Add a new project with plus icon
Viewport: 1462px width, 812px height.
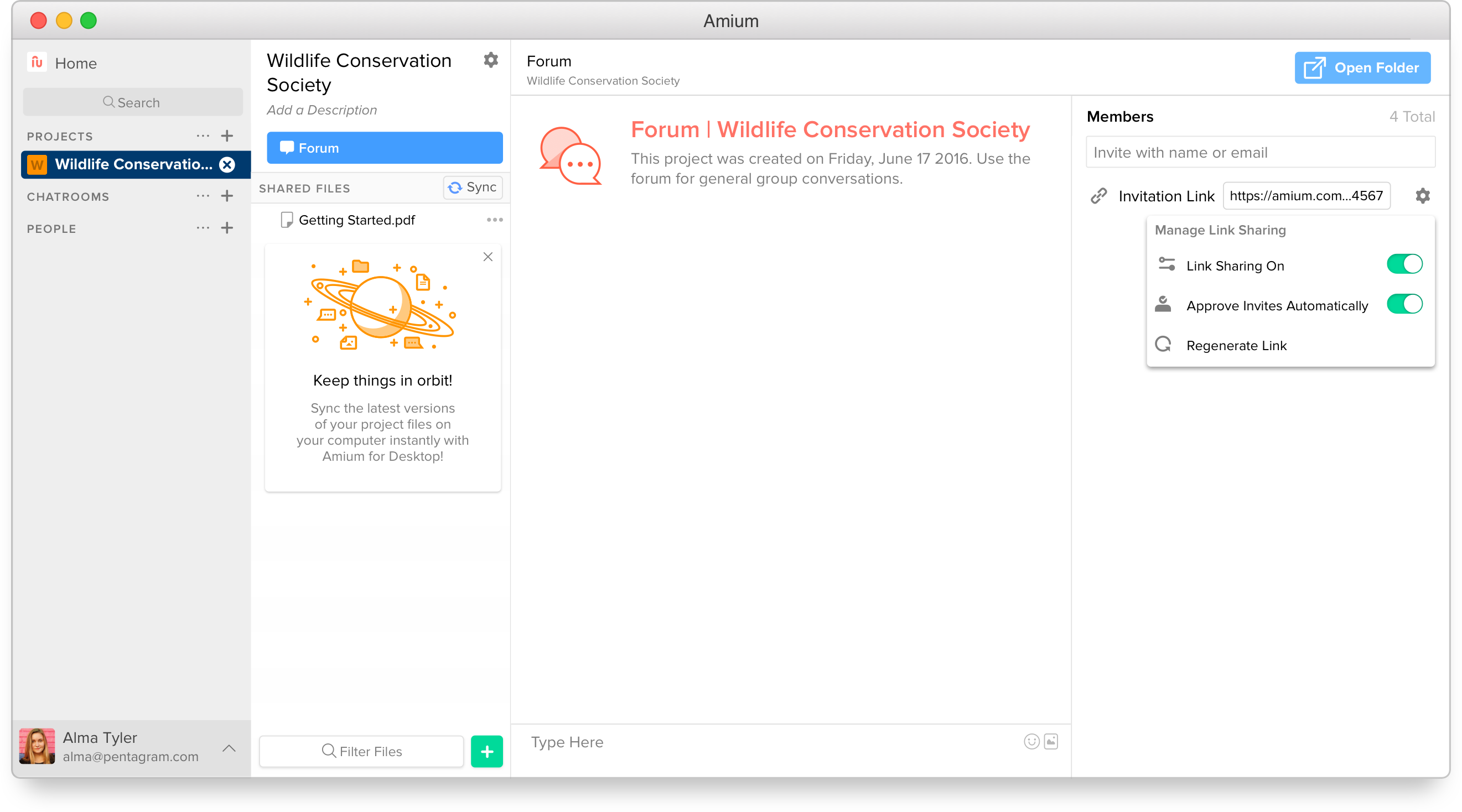click(x=227, y=136)
